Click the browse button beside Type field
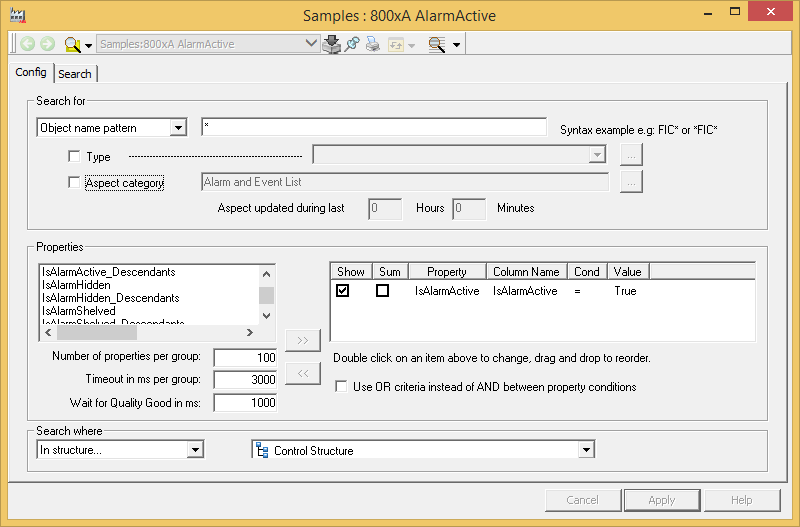Image resolution: width=800 pixels, height=527 pixels. pyautogui.click(x=631, y=155)
